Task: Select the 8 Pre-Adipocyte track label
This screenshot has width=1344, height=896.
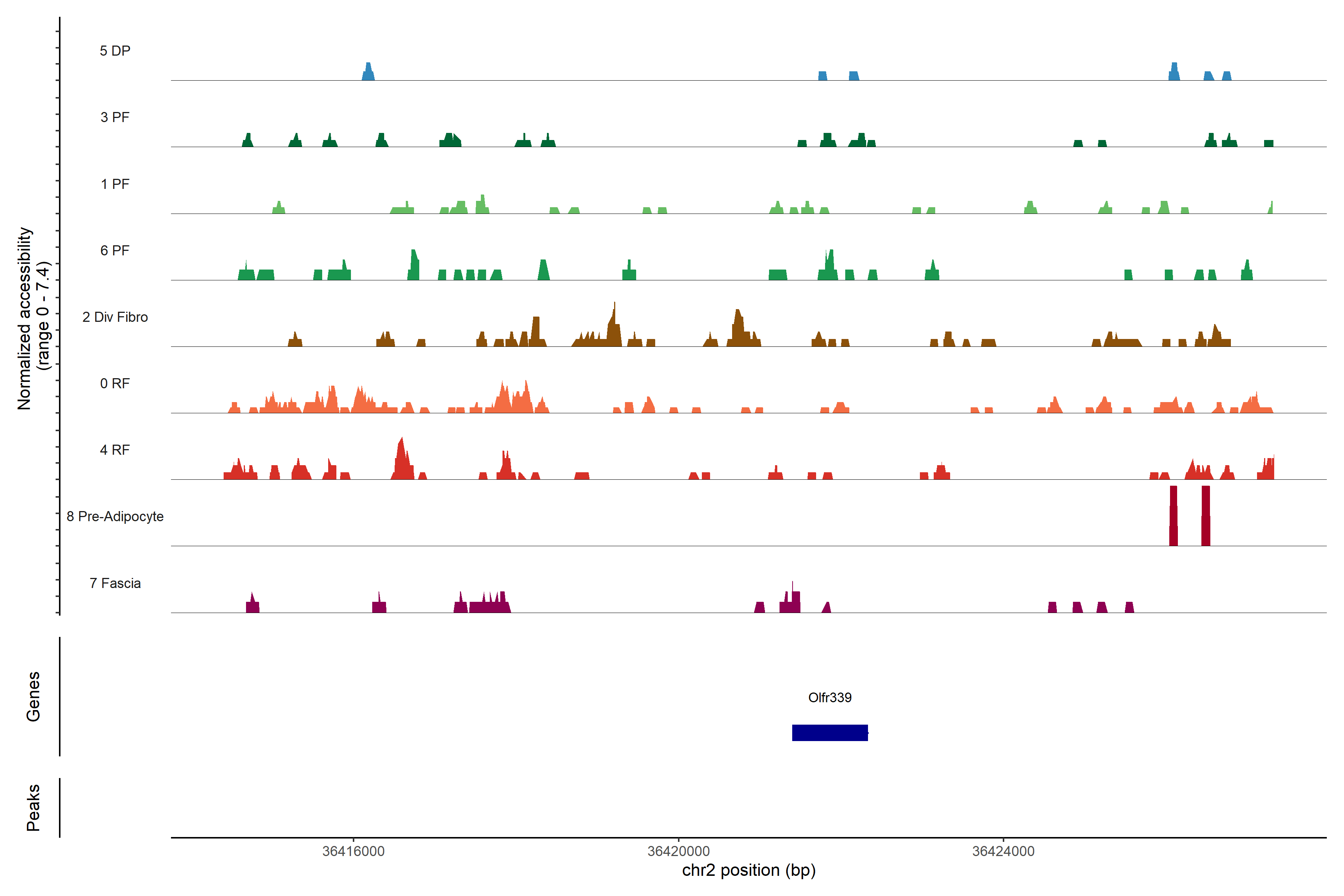Action: tap(115, 517)
